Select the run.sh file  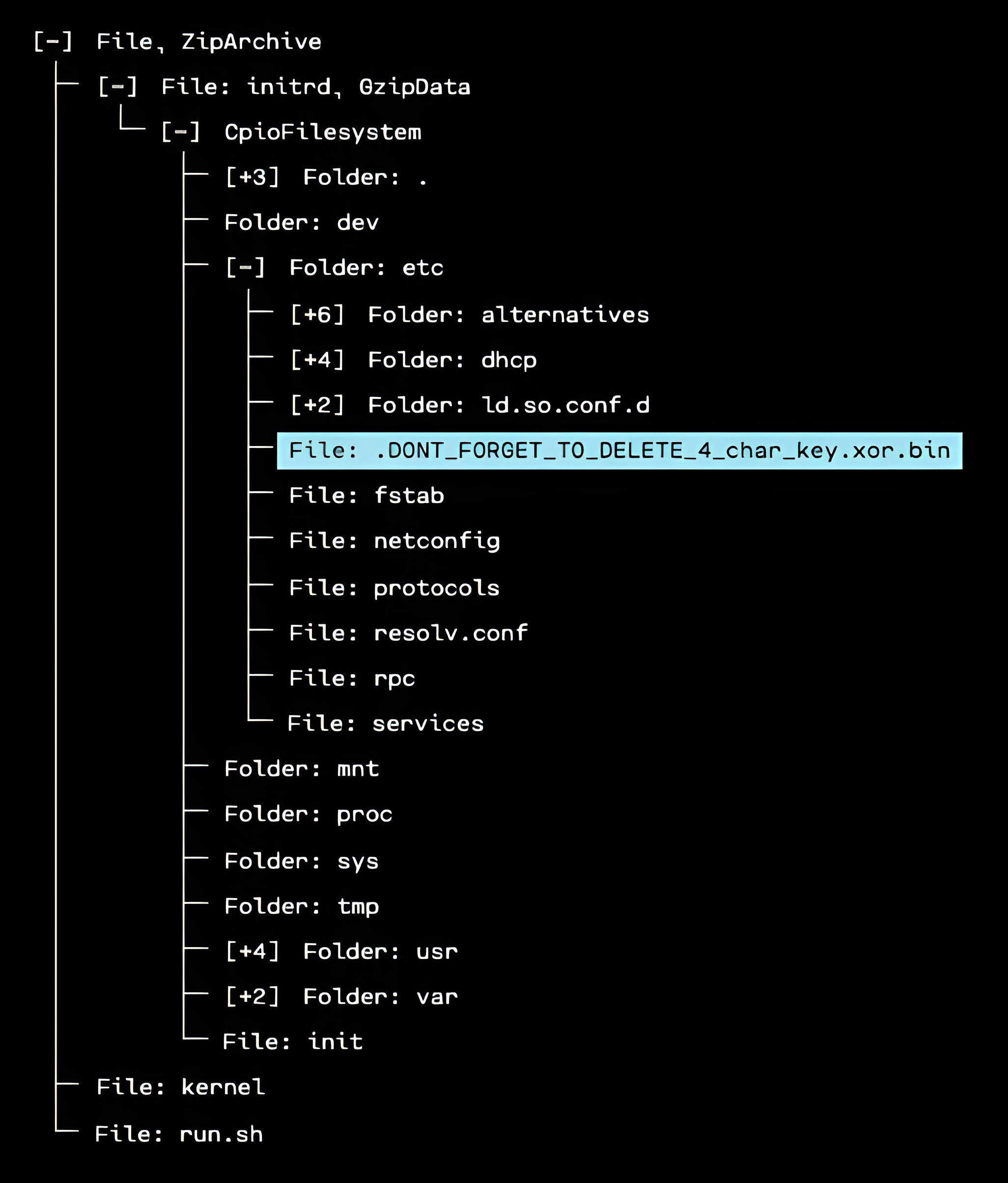179,1134
